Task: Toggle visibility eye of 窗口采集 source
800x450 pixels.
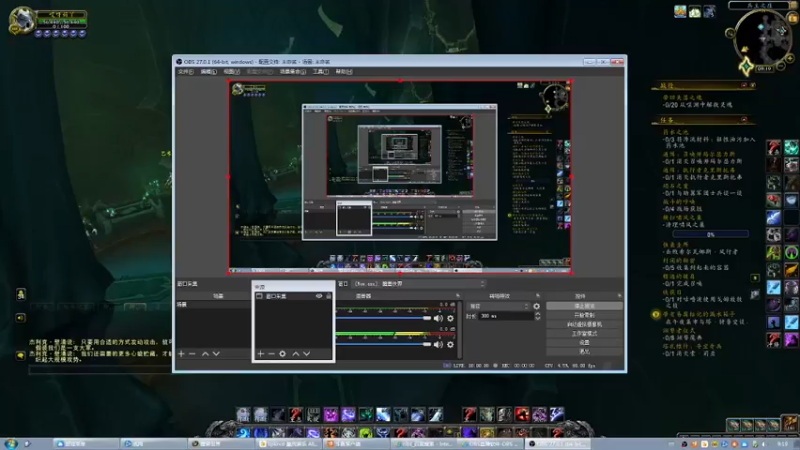Action: [319, 296]
